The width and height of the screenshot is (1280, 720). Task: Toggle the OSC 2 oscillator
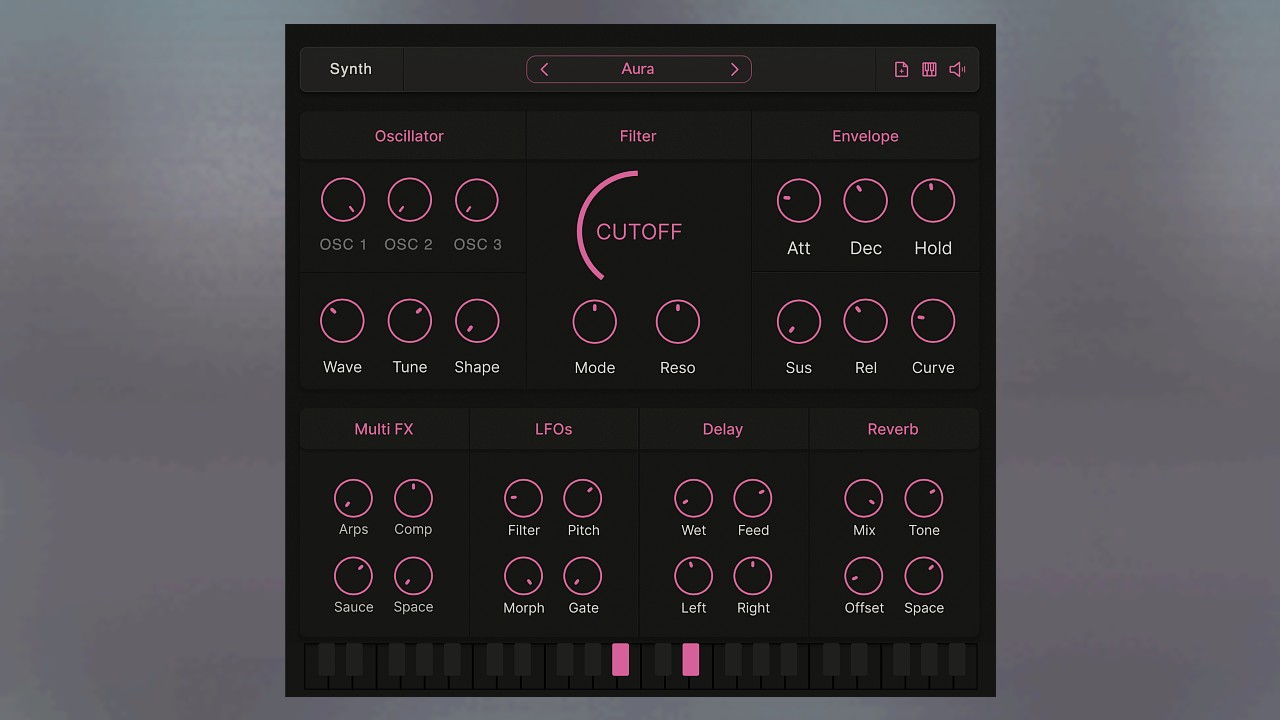[409, 200]
